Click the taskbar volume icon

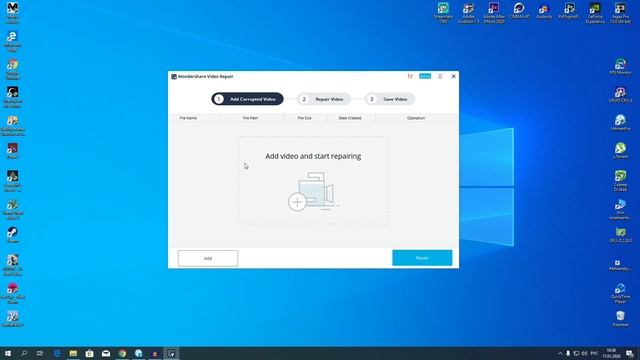(x=584, y=353)
